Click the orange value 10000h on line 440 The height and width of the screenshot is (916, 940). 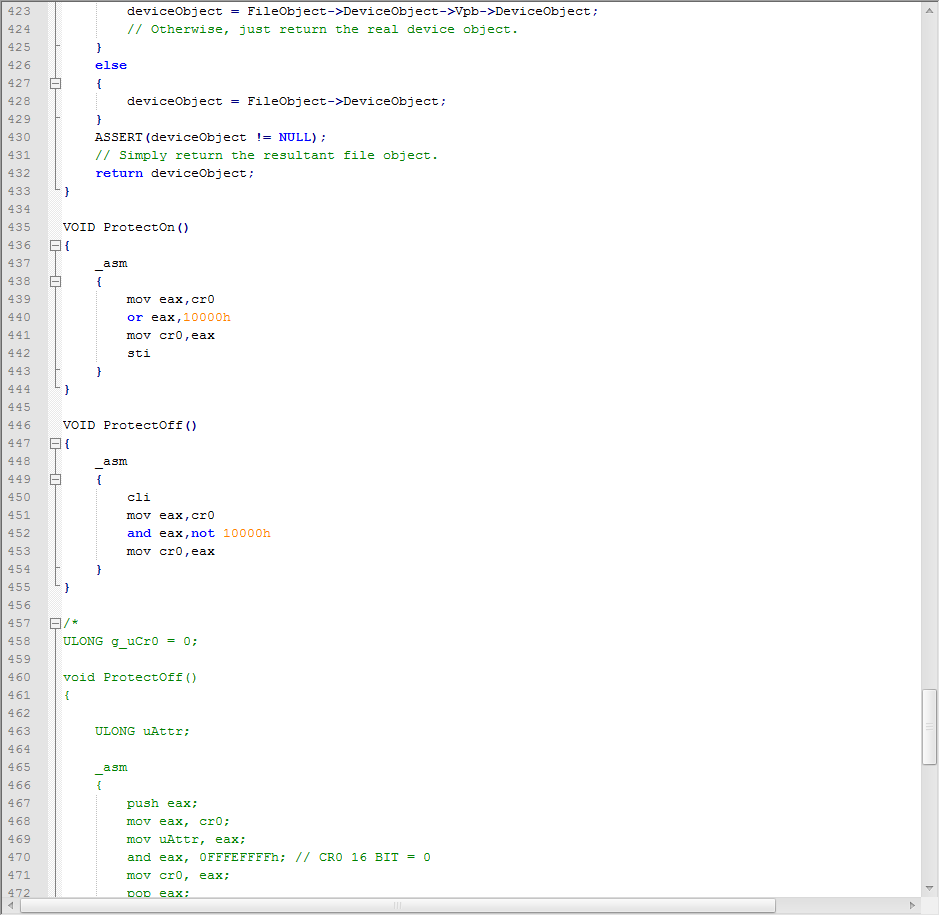tap(207, 318)
